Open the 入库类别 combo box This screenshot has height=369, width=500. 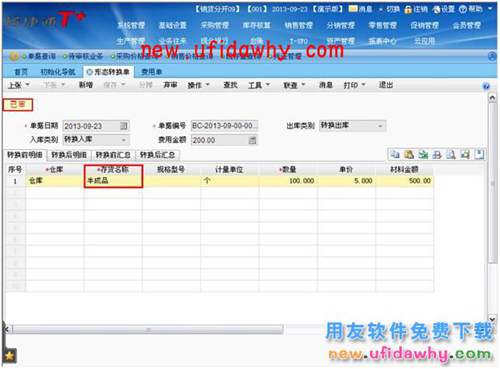[96, 140]
